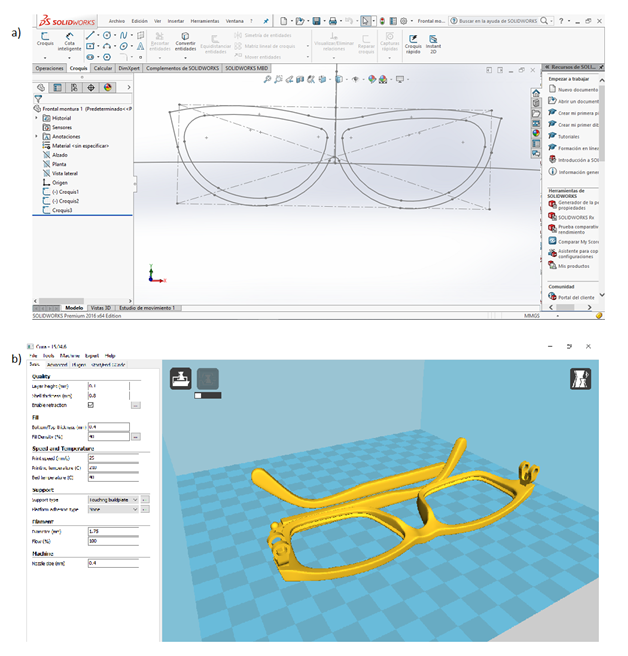
Task: Expand the Historial tree node
Action: [x=37, y=118]
